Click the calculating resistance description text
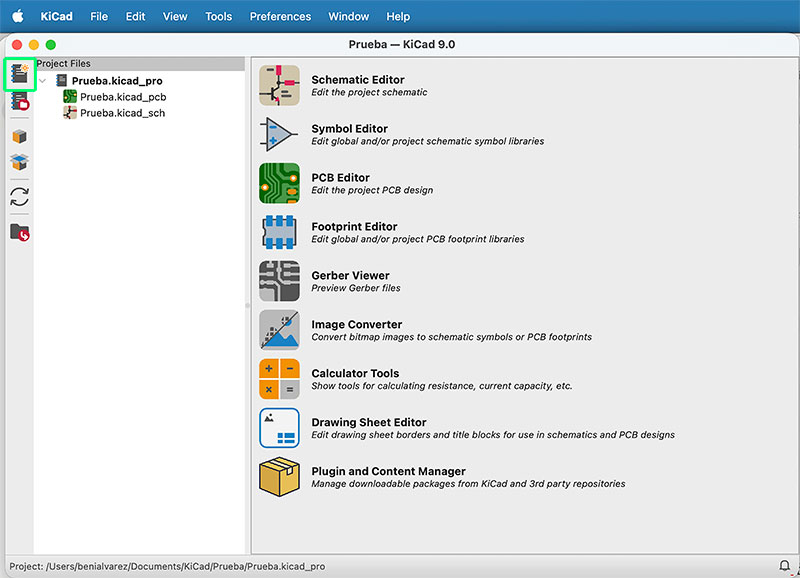 (x=442, y=386)
